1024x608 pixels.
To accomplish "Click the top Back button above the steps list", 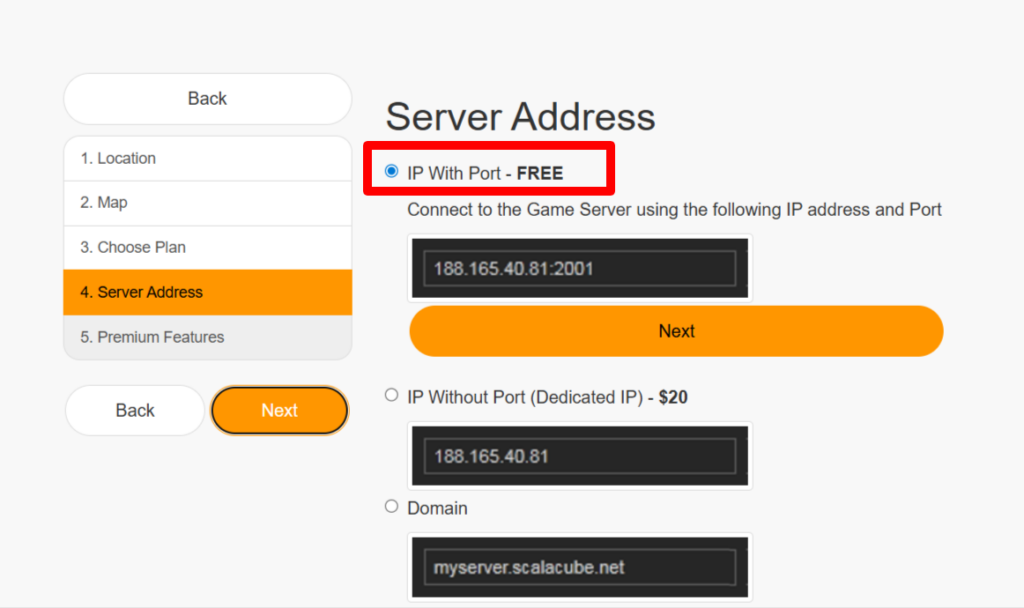I will click(x=207, y=99).
